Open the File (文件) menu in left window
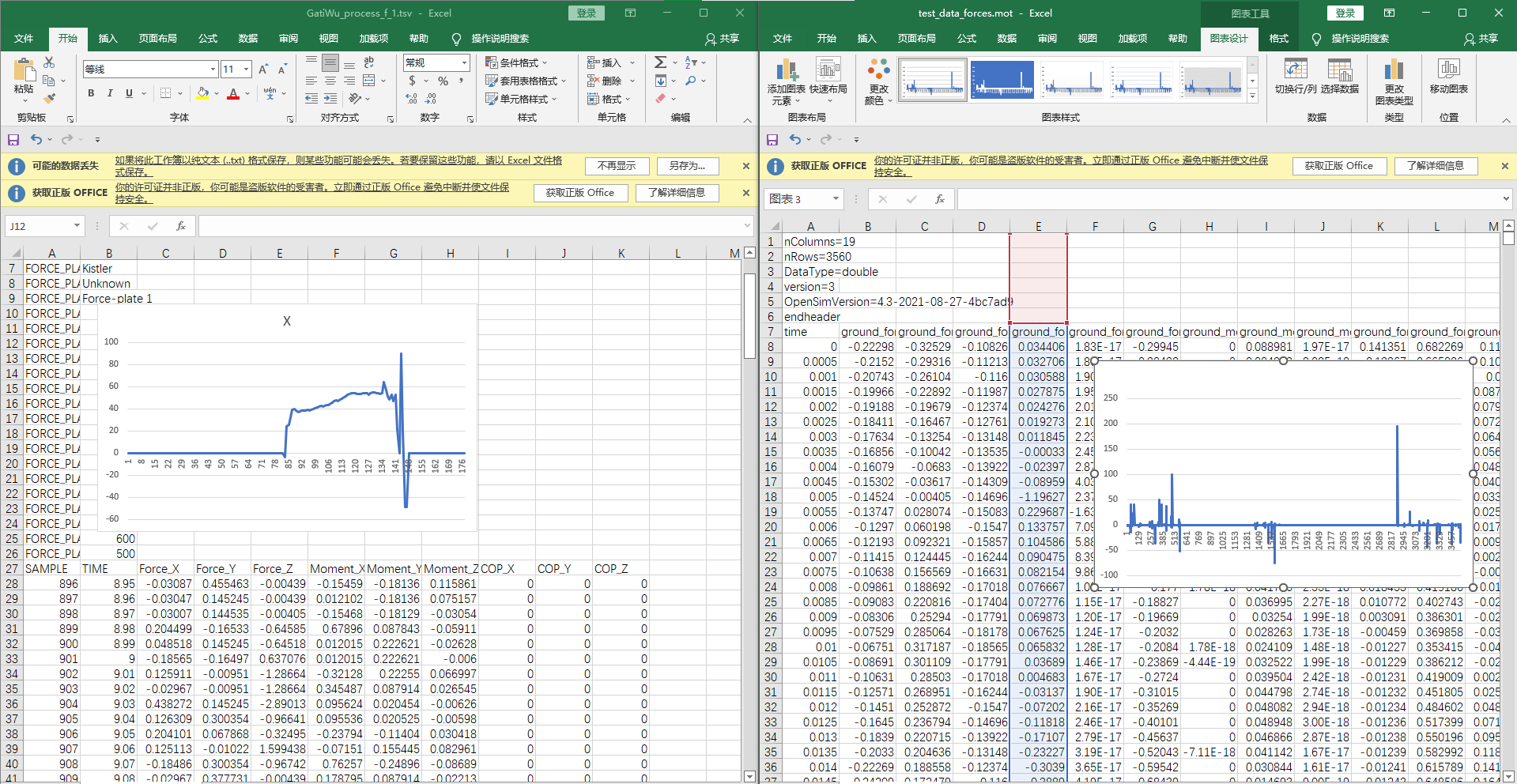This screenshot has height=784, width=1517. pyautogui.click(x=24, y=39)
